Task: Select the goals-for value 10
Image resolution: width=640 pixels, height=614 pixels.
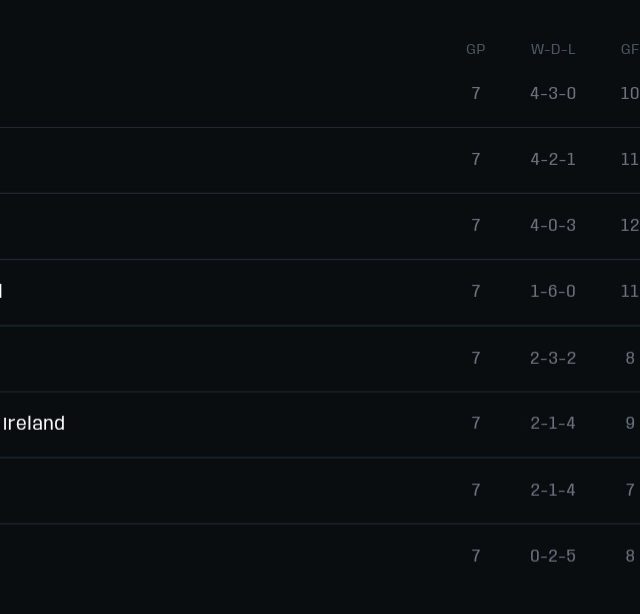Action: pyautogui.click(x=629, y=93)
